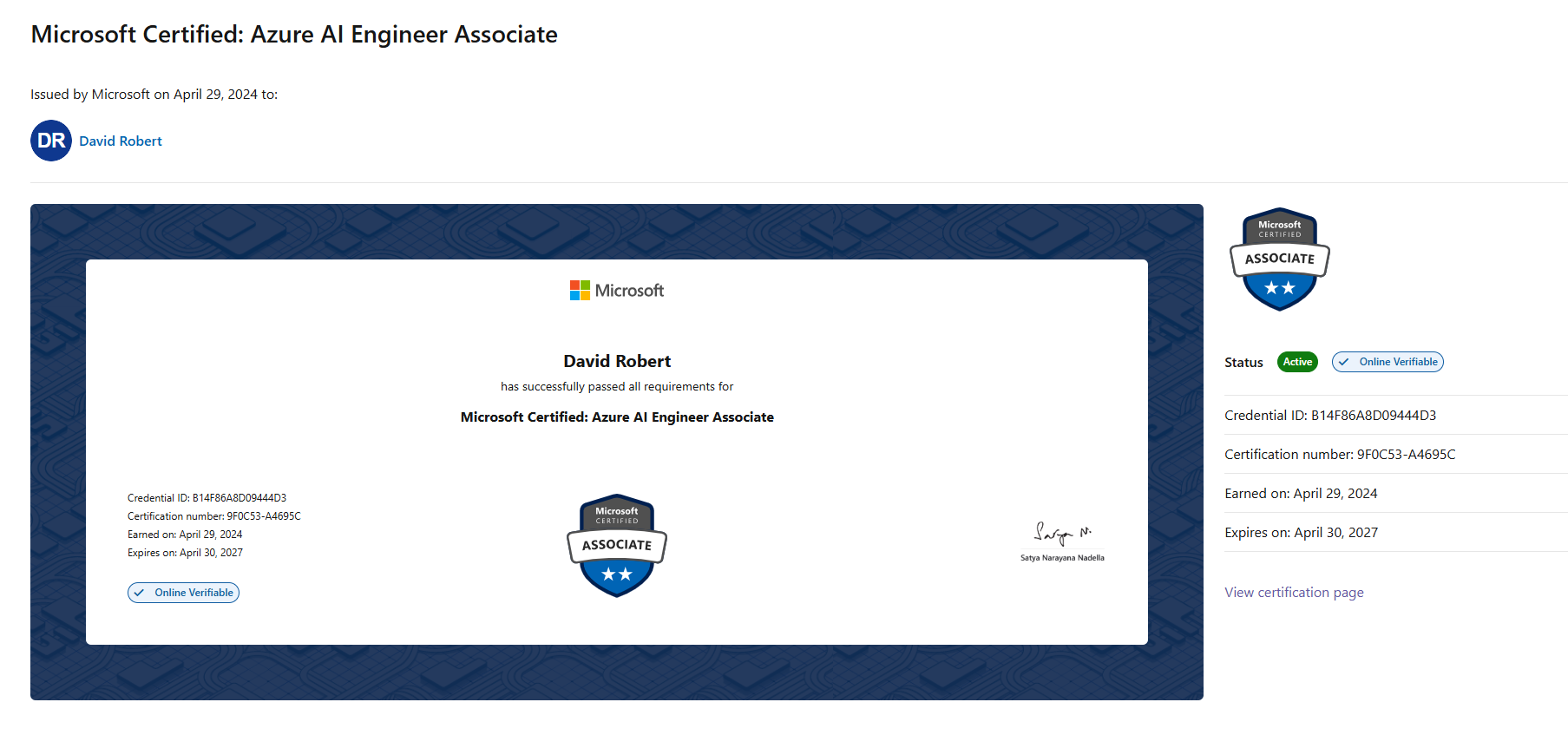
Task: Click Online Verifiable badge on the certificate
Action: [x=183, y=593]
